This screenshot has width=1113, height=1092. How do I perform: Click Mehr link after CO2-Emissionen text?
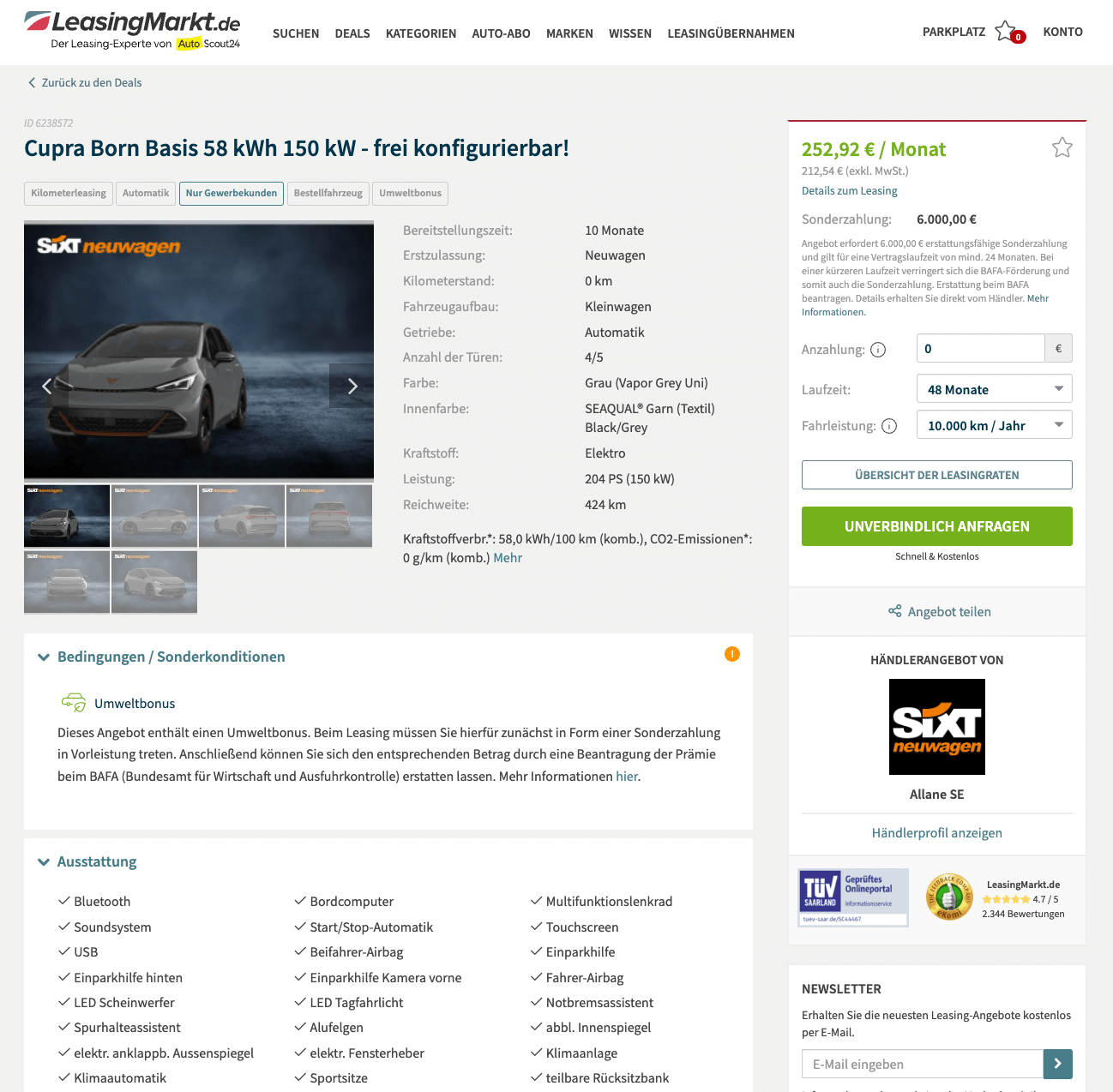click(x=508, y=557)
